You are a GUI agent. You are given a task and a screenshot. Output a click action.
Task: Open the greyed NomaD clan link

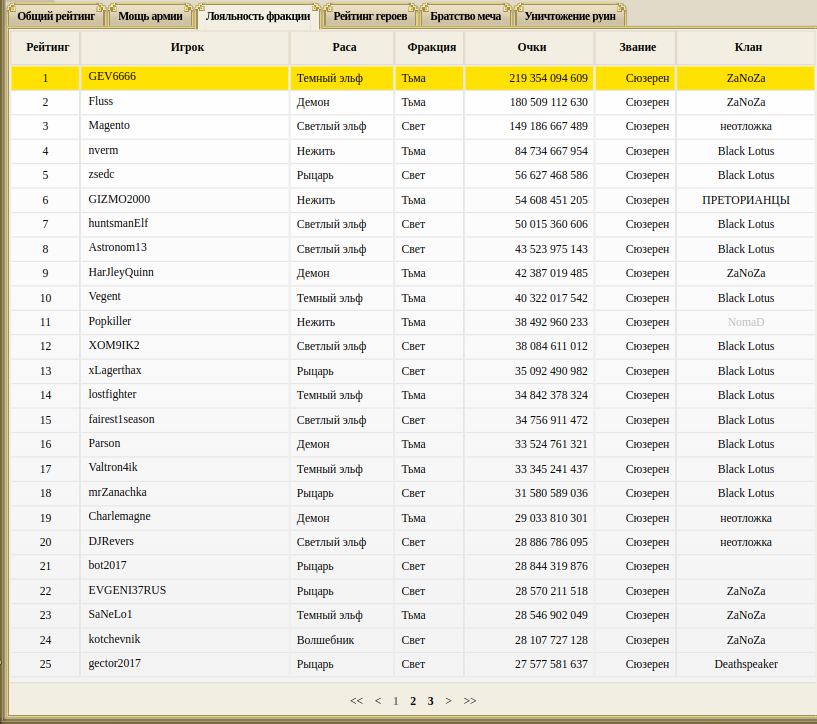coord(746,322)
